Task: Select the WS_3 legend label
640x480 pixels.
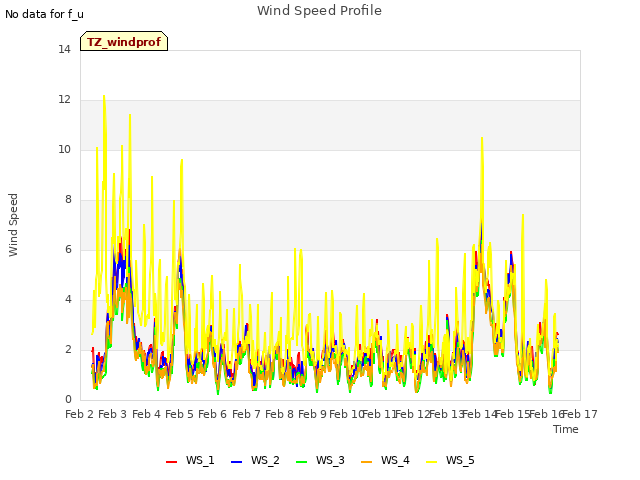Action: click(x=330, y=460)
